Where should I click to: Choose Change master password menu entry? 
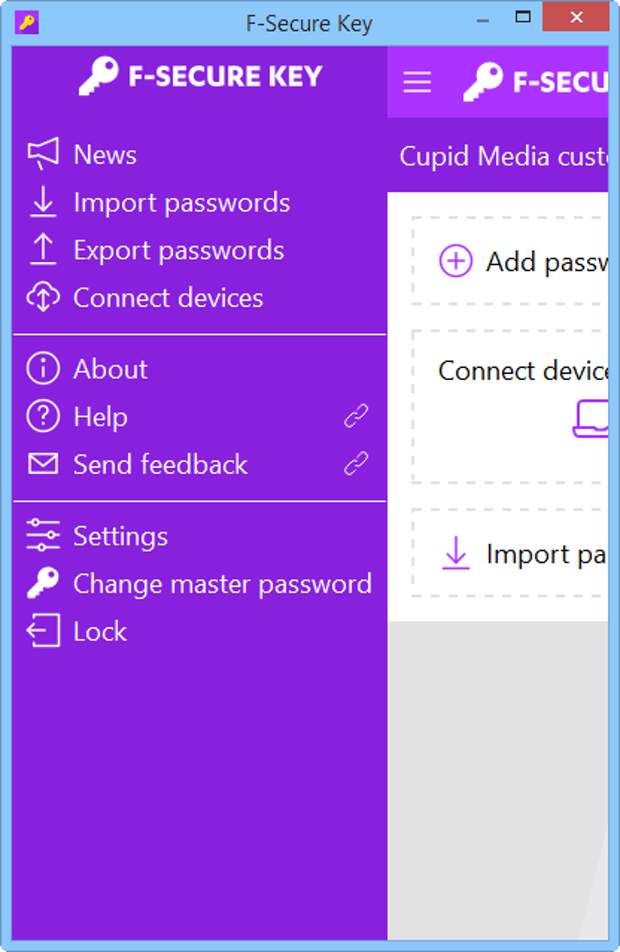coord(222,584)
